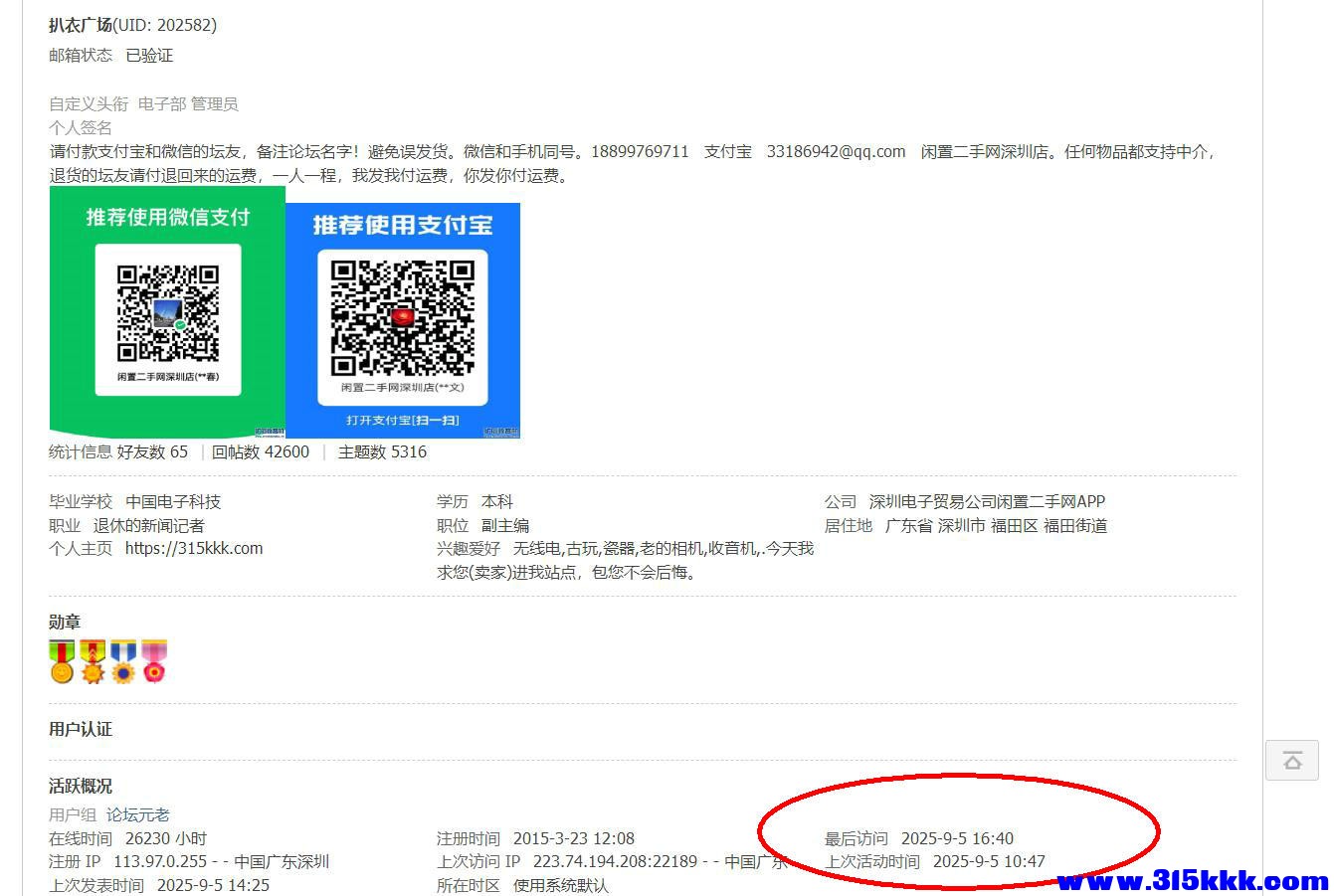Open the https://315kkk.com personal homepage link
1334x896 pixels.
coord(194,548)
